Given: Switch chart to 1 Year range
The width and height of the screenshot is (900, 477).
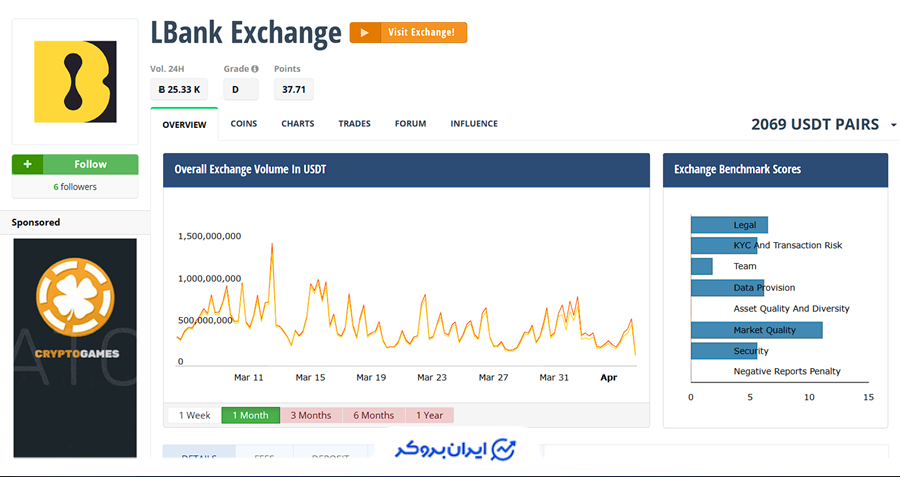Looking at the screenshot, I should [429, 415].
